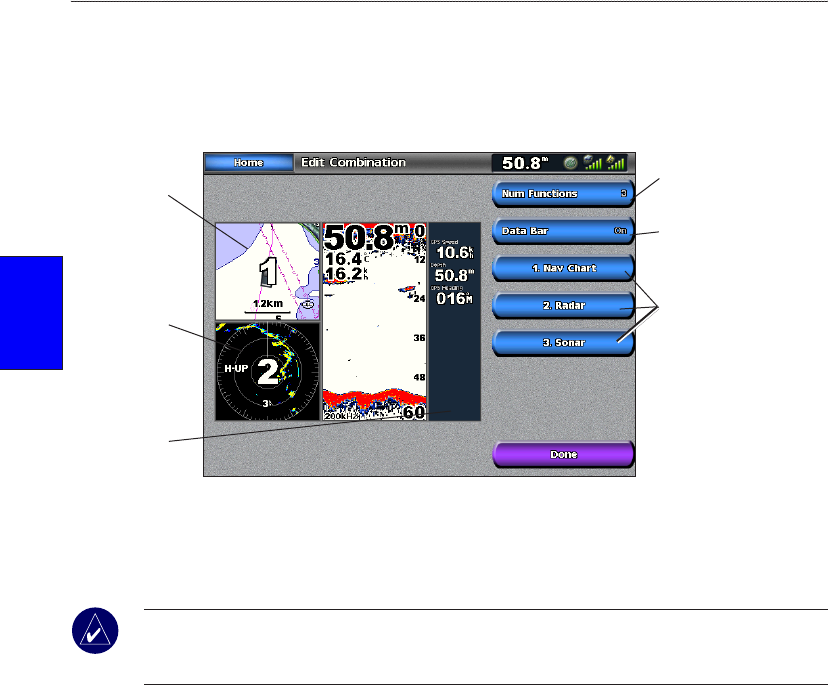Tap the Edit Combination title
Viewport: 829px width, 685px height.
(x=353, y=162)
